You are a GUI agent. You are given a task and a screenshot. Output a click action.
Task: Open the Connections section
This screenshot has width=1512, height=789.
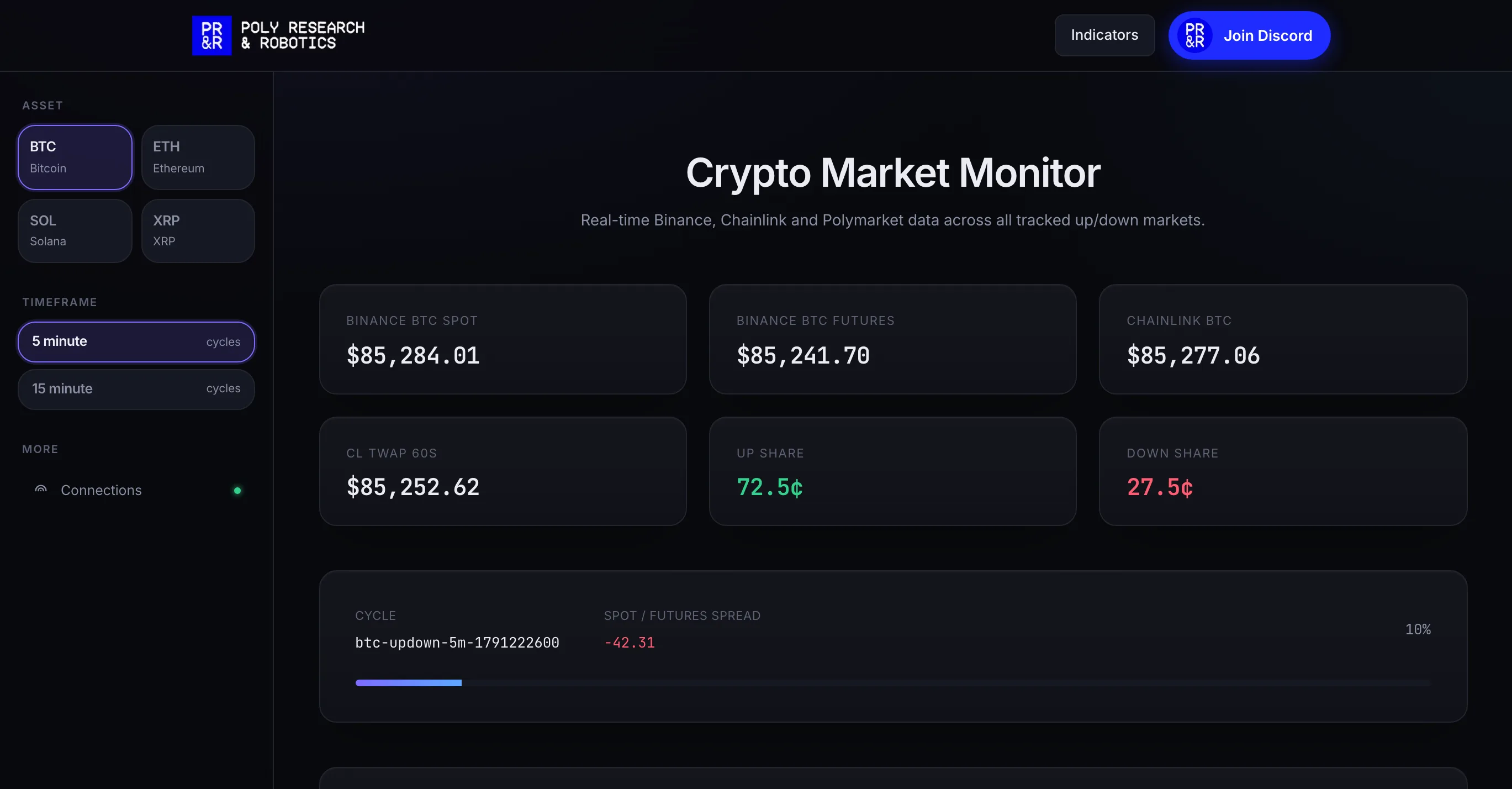[136, 490]
